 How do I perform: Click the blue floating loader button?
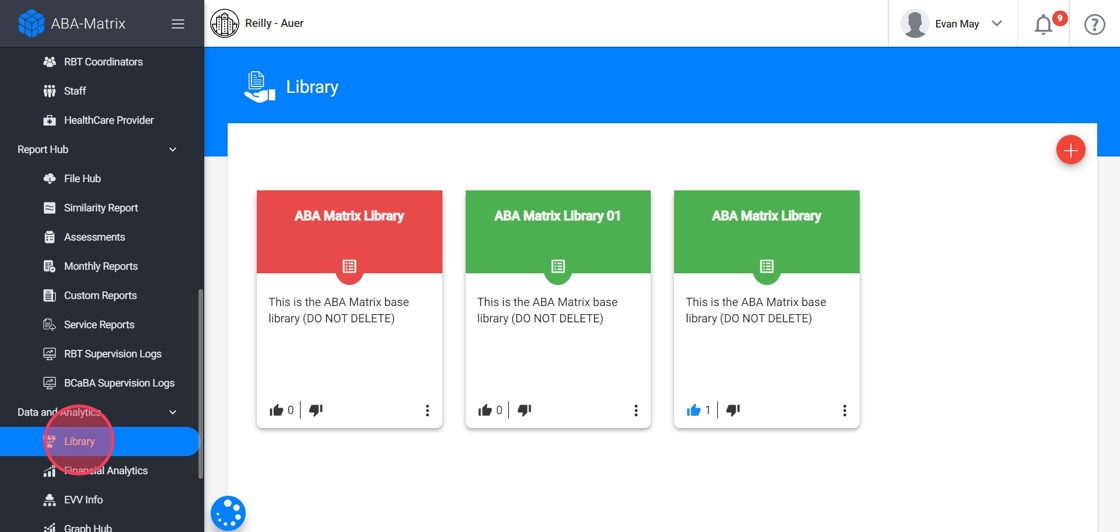click(228, 513)
